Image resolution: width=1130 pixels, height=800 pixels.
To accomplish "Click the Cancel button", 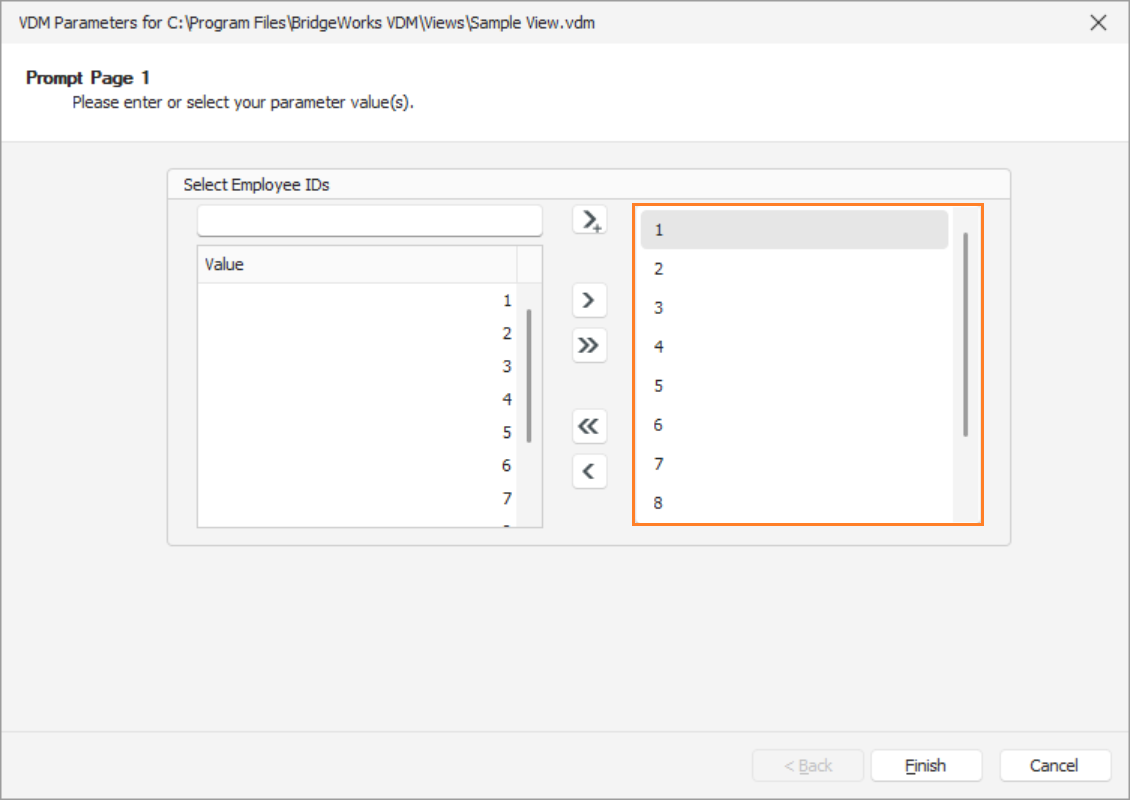I will tap(1054, 765).
